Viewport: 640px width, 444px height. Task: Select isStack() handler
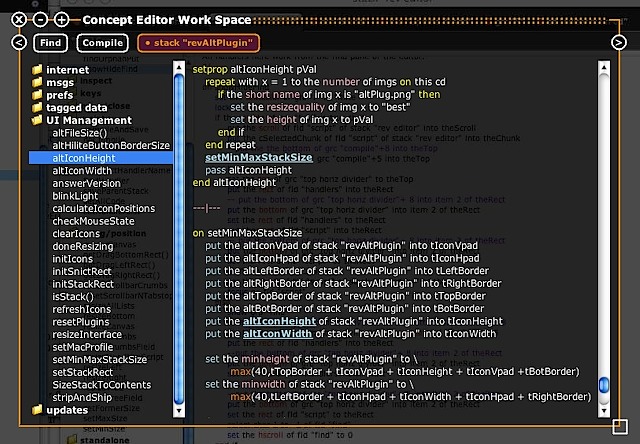pos(73,297)
